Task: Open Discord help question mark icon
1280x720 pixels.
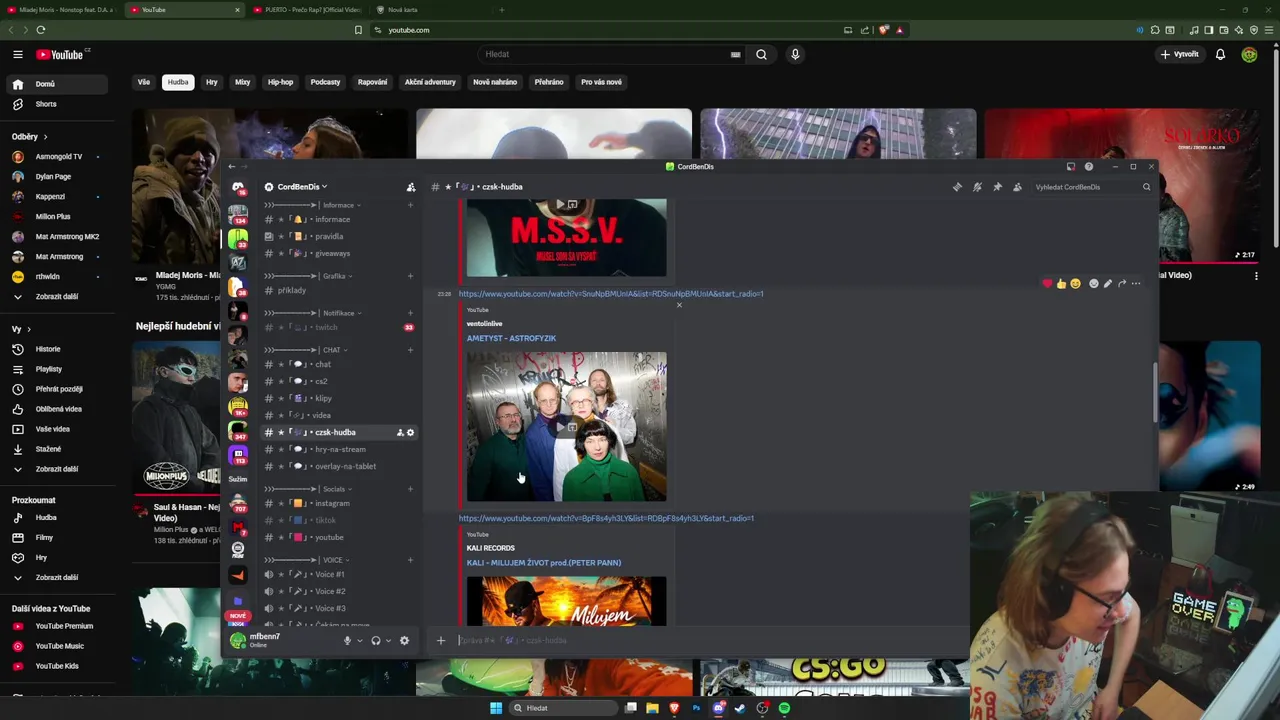Action: pos(1089,167)
